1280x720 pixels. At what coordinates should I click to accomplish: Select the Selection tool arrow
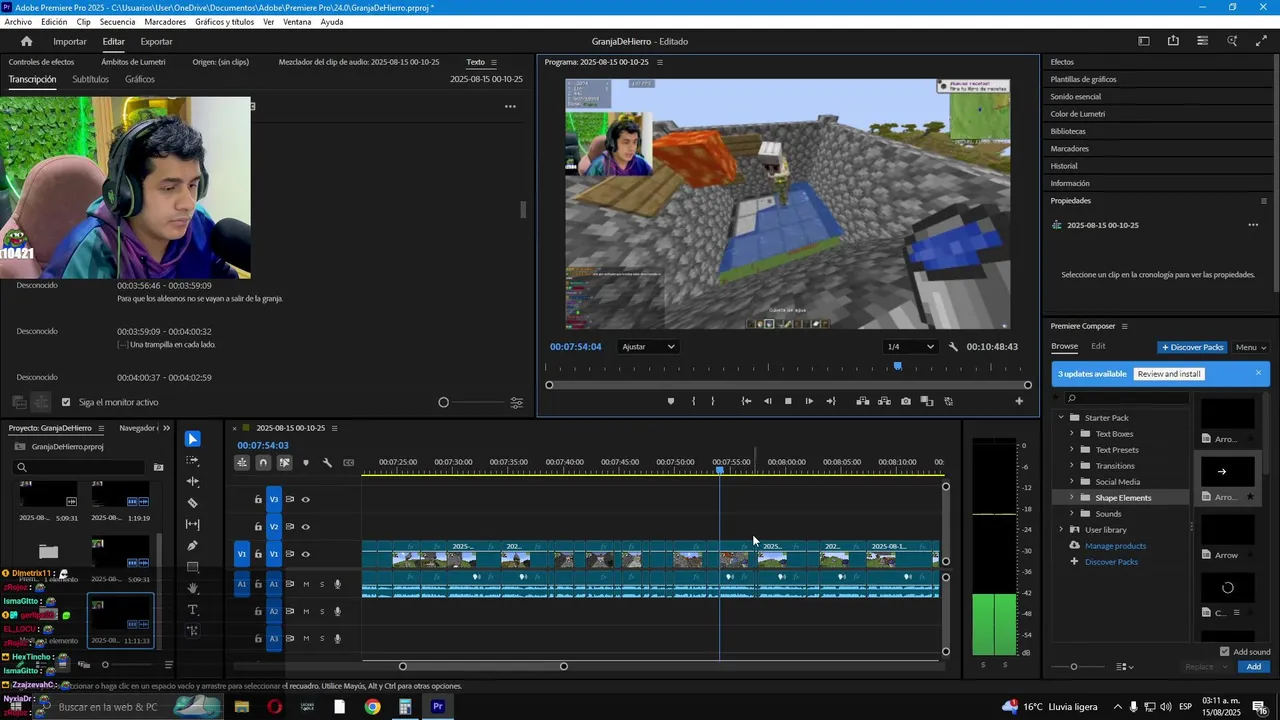pos(193,439)
